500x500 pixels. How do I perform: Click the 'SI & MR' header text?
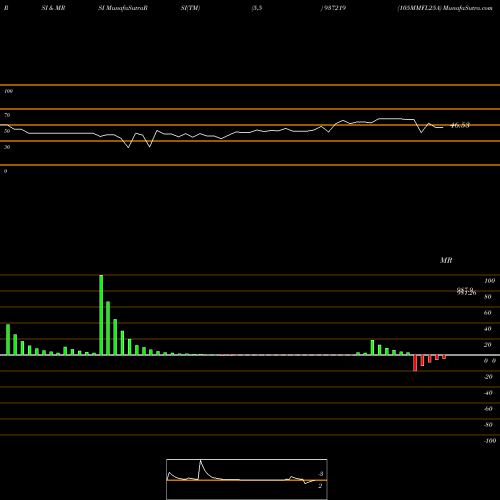click(x=53, y=8)
